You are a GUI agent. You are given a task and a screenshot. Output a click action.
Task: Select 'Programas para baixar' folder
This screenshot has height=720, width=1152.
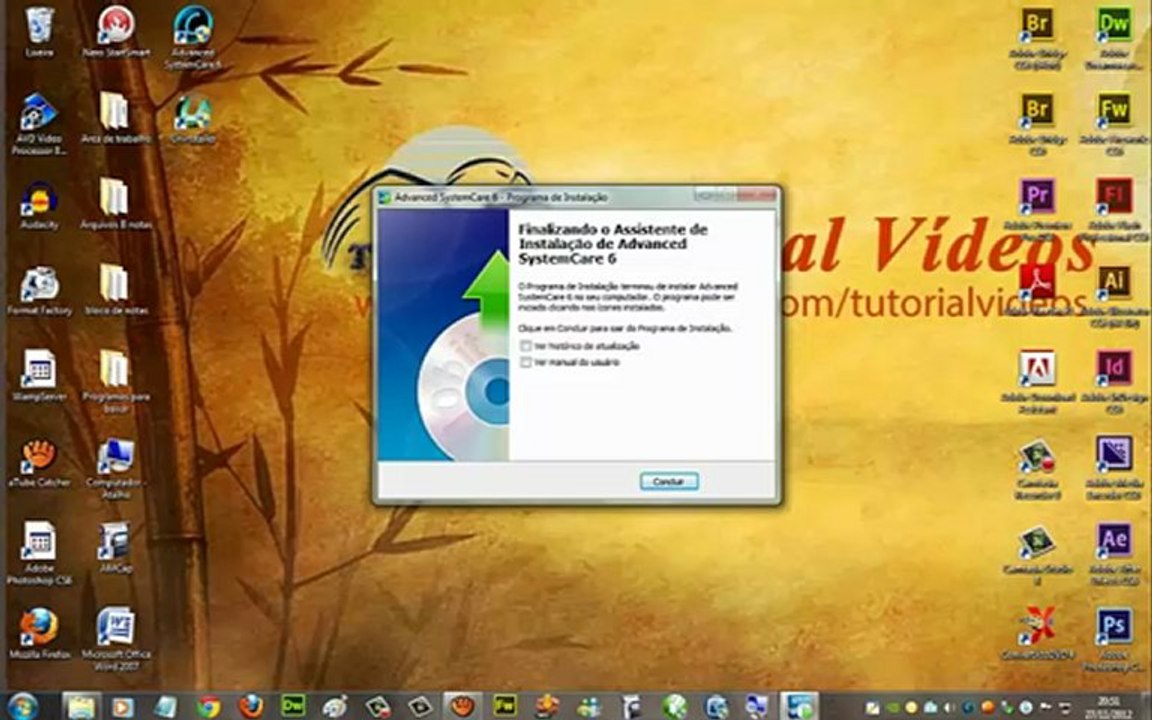coord(115,381)
